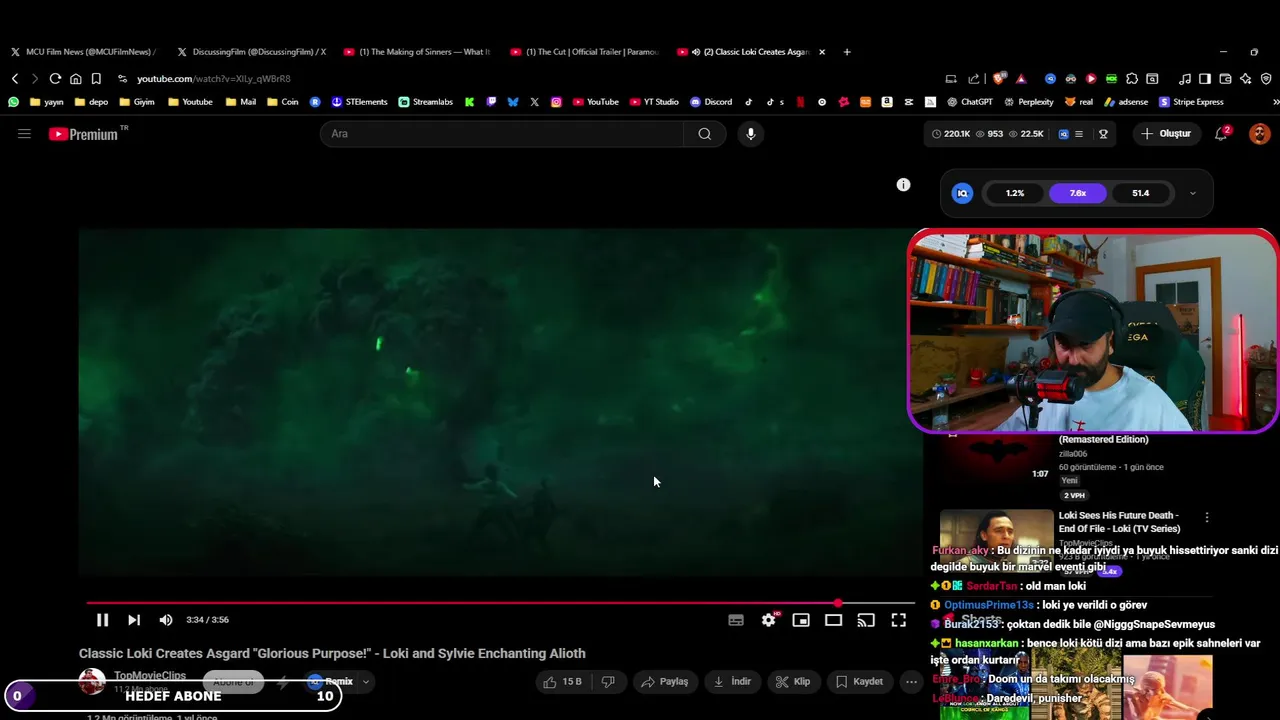1280x720 pixels.
Task: Open a new browser tab
Action: coord(847,52)
